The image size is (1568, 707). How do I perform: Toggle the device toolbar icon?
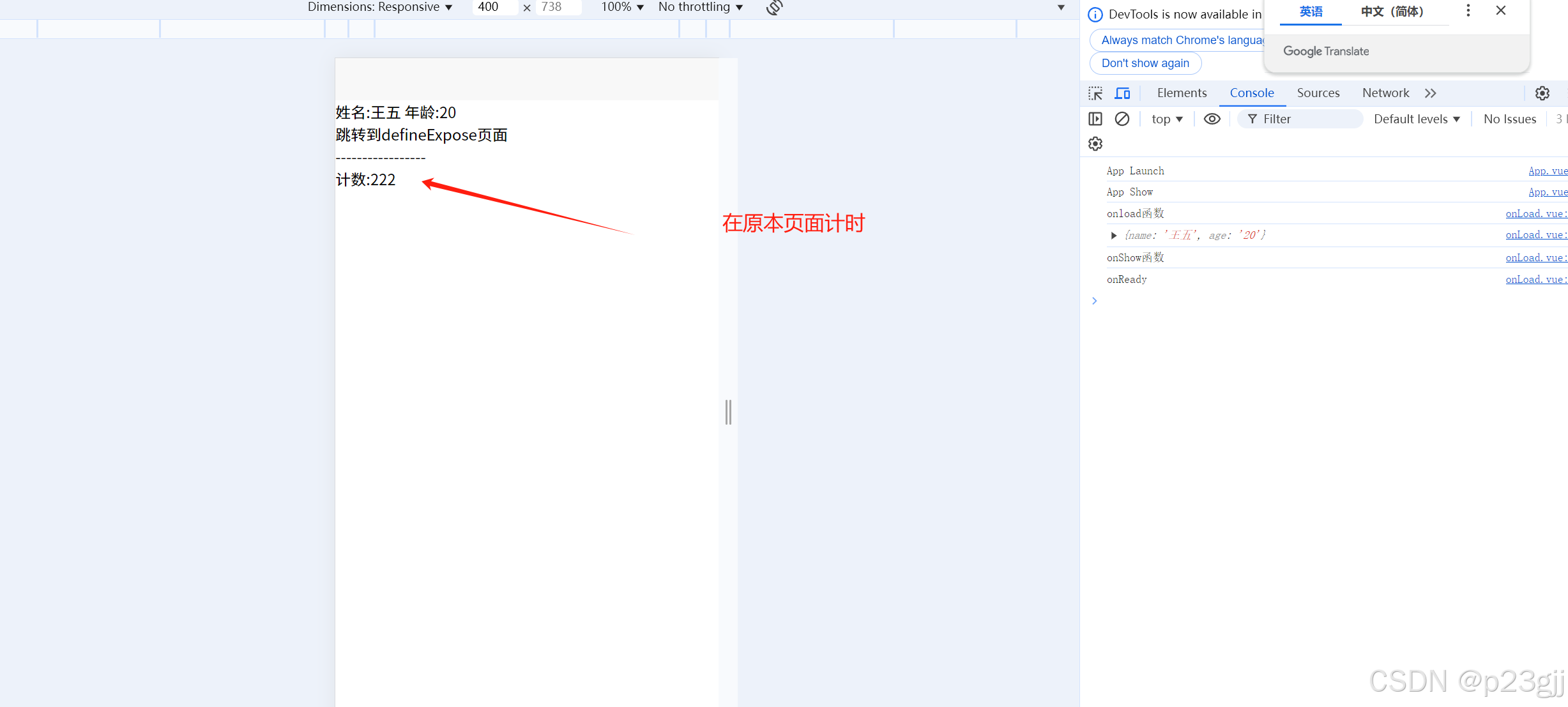pyautogui.click(x=1122, y=93)
